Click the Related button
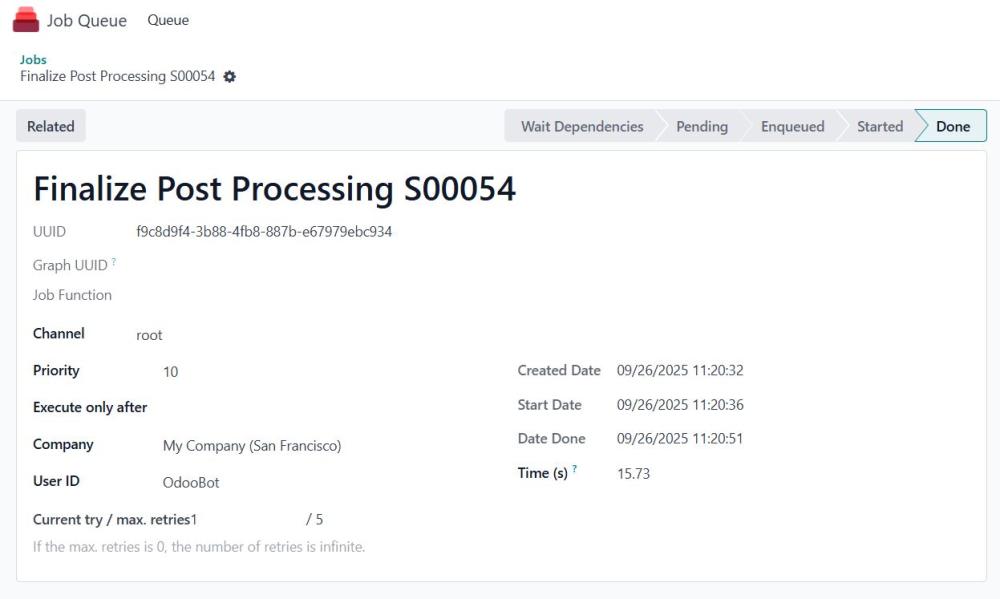 point(51,126)
